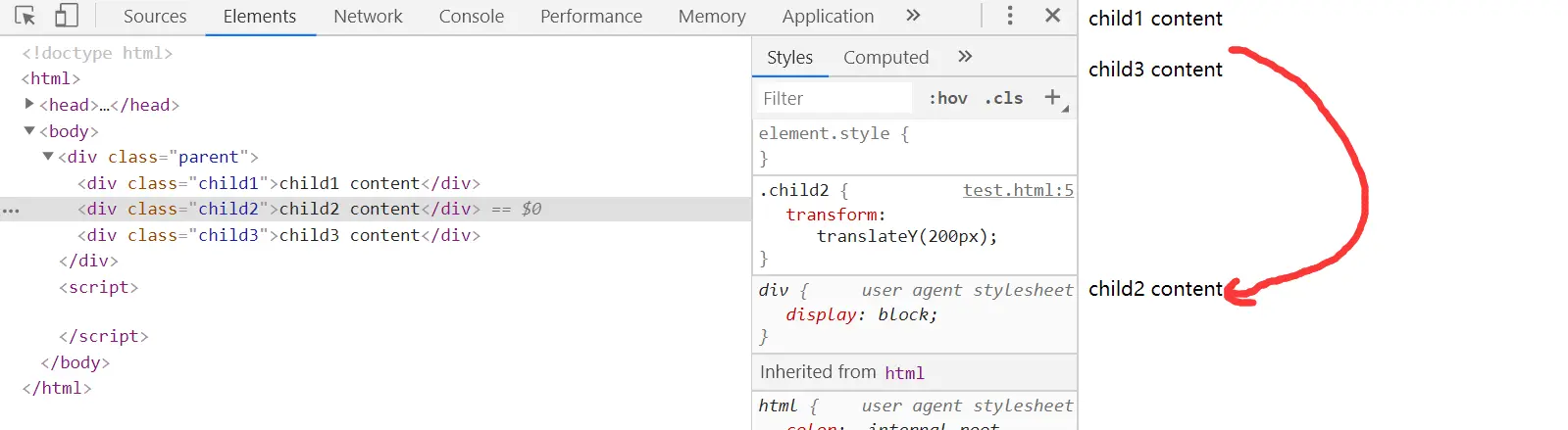Collapse the parent div node
1568x430 pixels.
point(48,157)
